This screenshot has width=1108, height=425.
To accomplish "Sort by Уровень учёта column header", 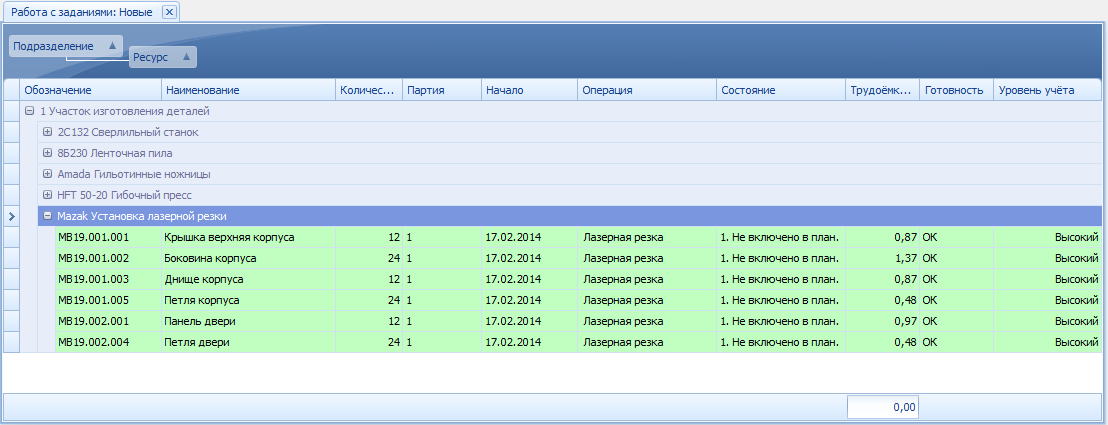I will (x=1047, y=90).
